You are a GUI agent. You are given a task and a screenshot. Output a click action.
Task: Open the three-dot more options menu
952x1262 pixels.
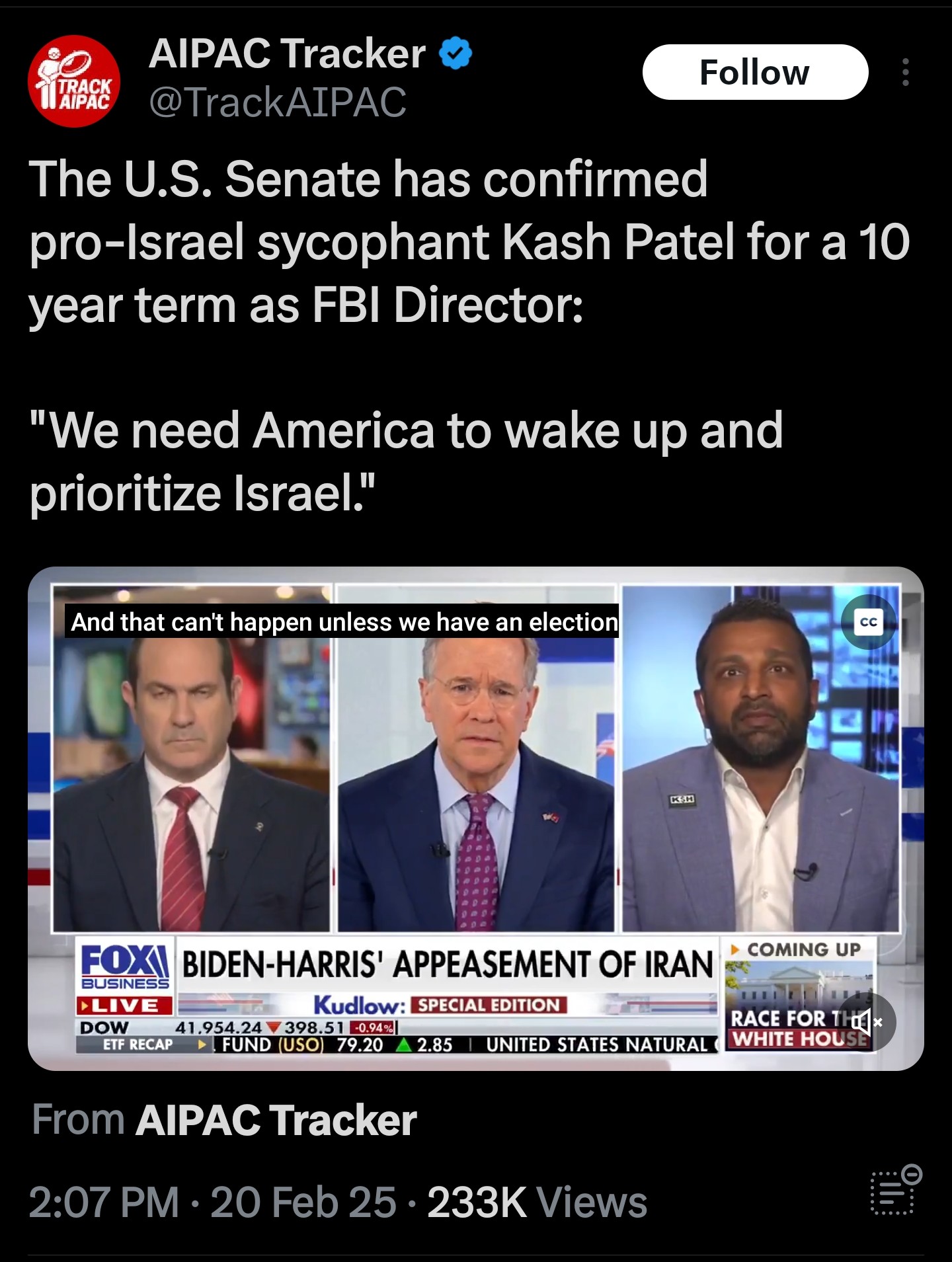905,72
